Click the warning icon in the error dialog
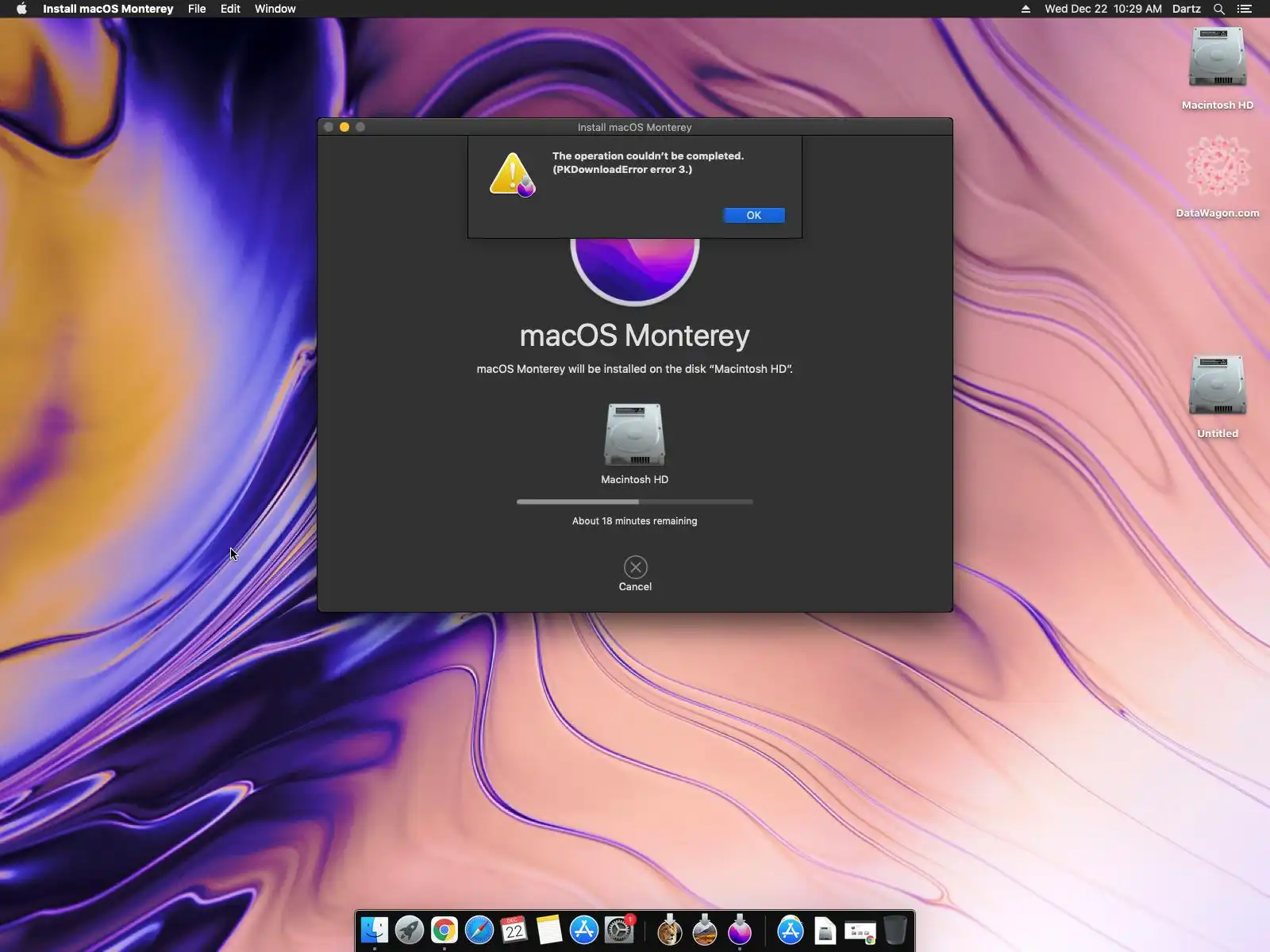Image resolution: width=1270 pixels, height=952 pixels. 513,175
